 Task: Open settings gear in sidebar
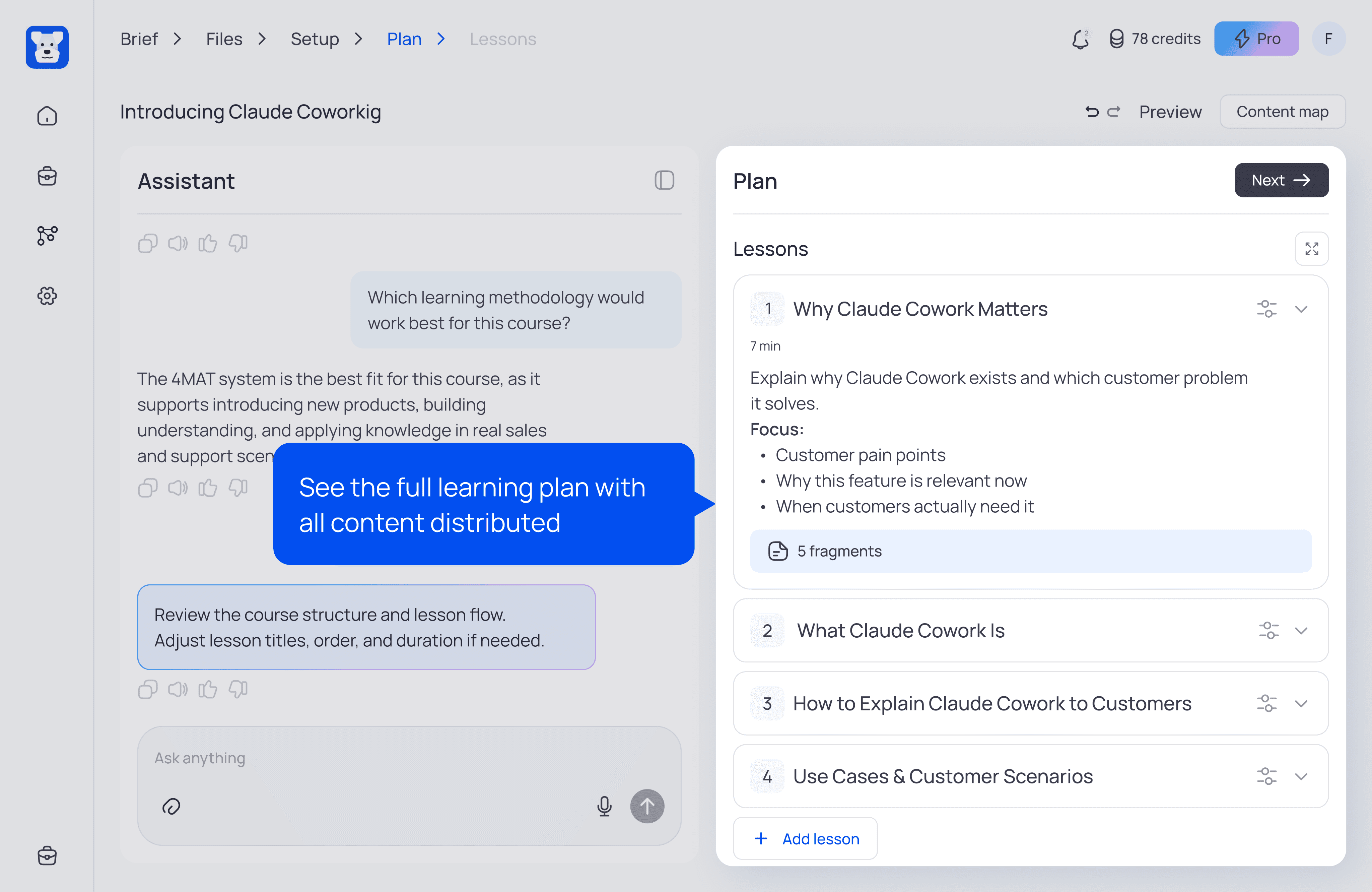tap(47, 296)
